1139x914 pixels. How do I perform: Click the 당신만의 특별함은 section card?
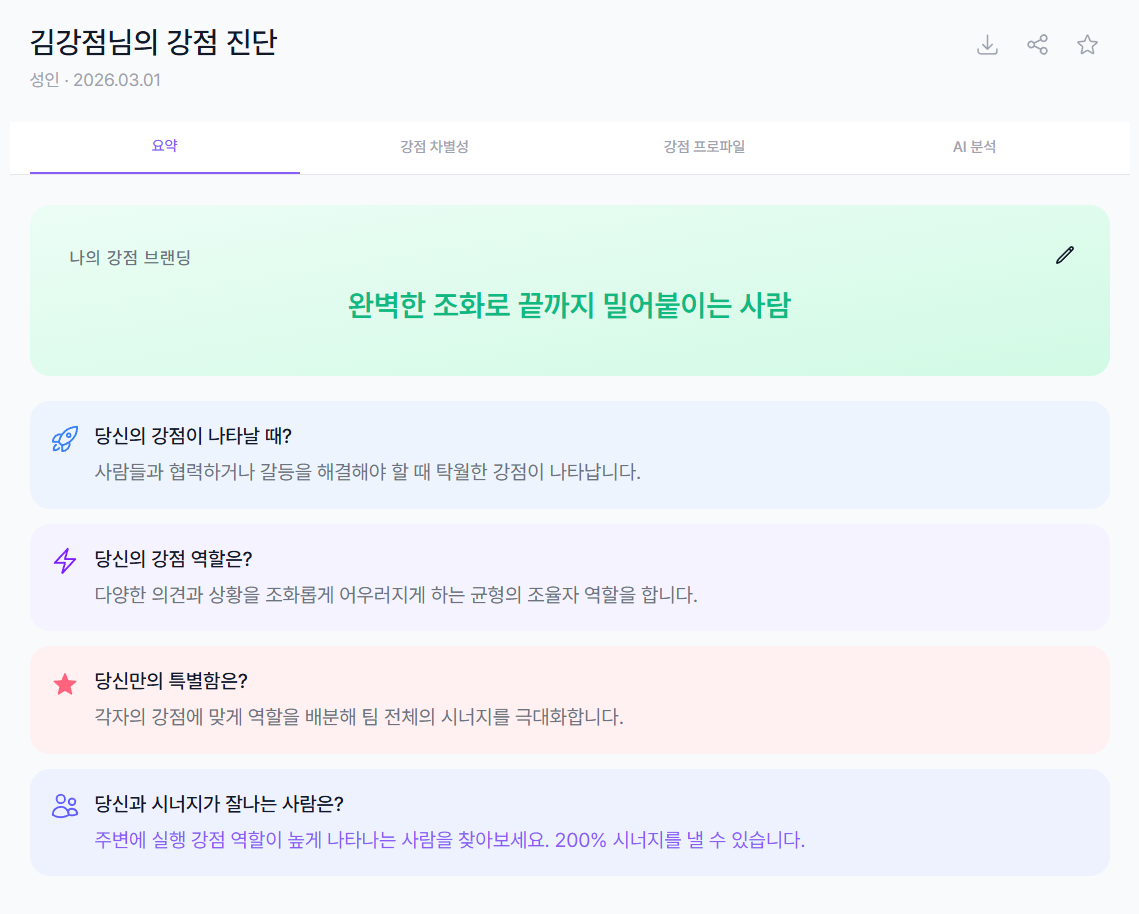[x=569, y=700]
